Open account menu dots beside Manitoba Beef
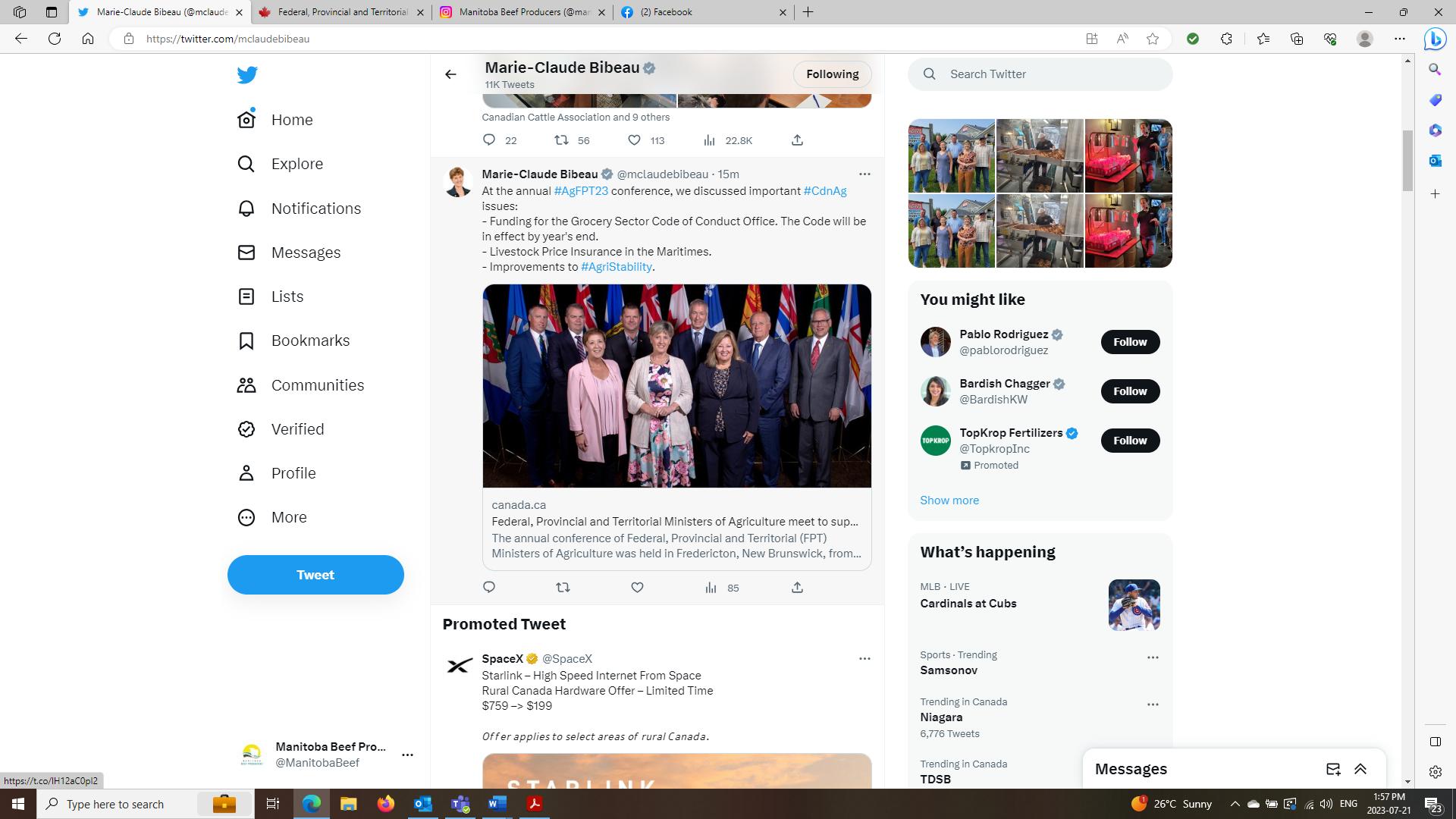 (x=407, y=755)
